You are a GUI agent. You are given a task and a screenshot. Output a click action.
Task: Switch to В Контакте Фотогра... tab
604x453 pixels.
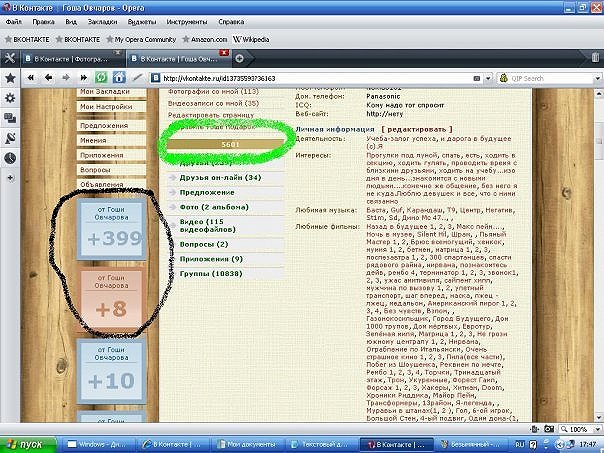tap(72, 59)
